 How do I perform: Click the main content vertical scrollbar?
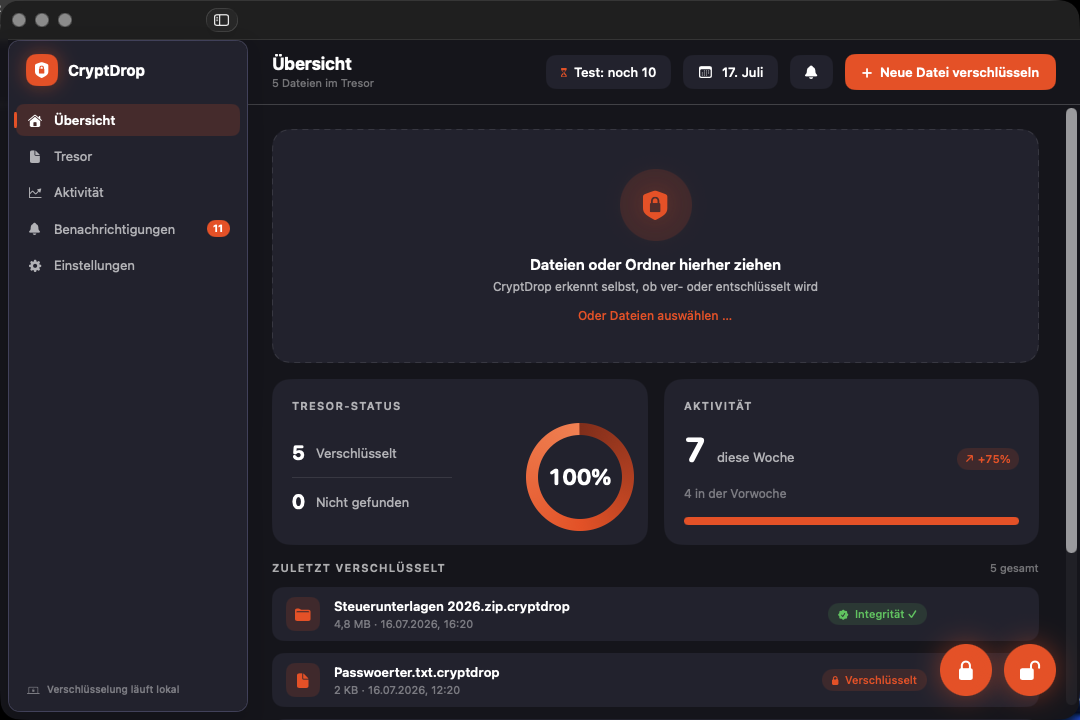tap(1071, 331)
